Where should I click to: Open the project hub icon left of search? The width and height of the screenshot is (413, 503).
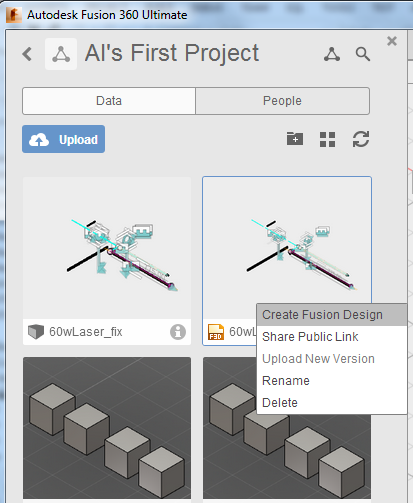332,54
